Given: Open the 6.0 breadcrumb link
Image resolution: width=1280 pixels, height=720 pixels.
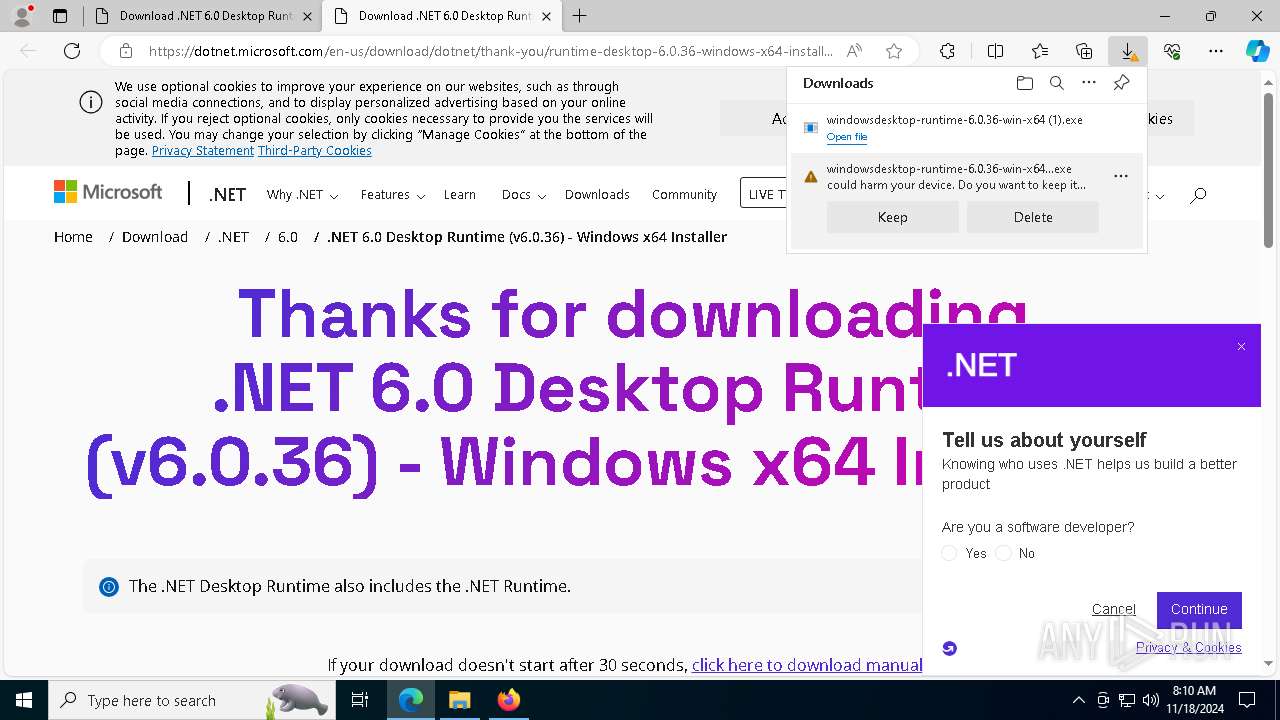Looking at the screenshot, I should pos(288,237).
